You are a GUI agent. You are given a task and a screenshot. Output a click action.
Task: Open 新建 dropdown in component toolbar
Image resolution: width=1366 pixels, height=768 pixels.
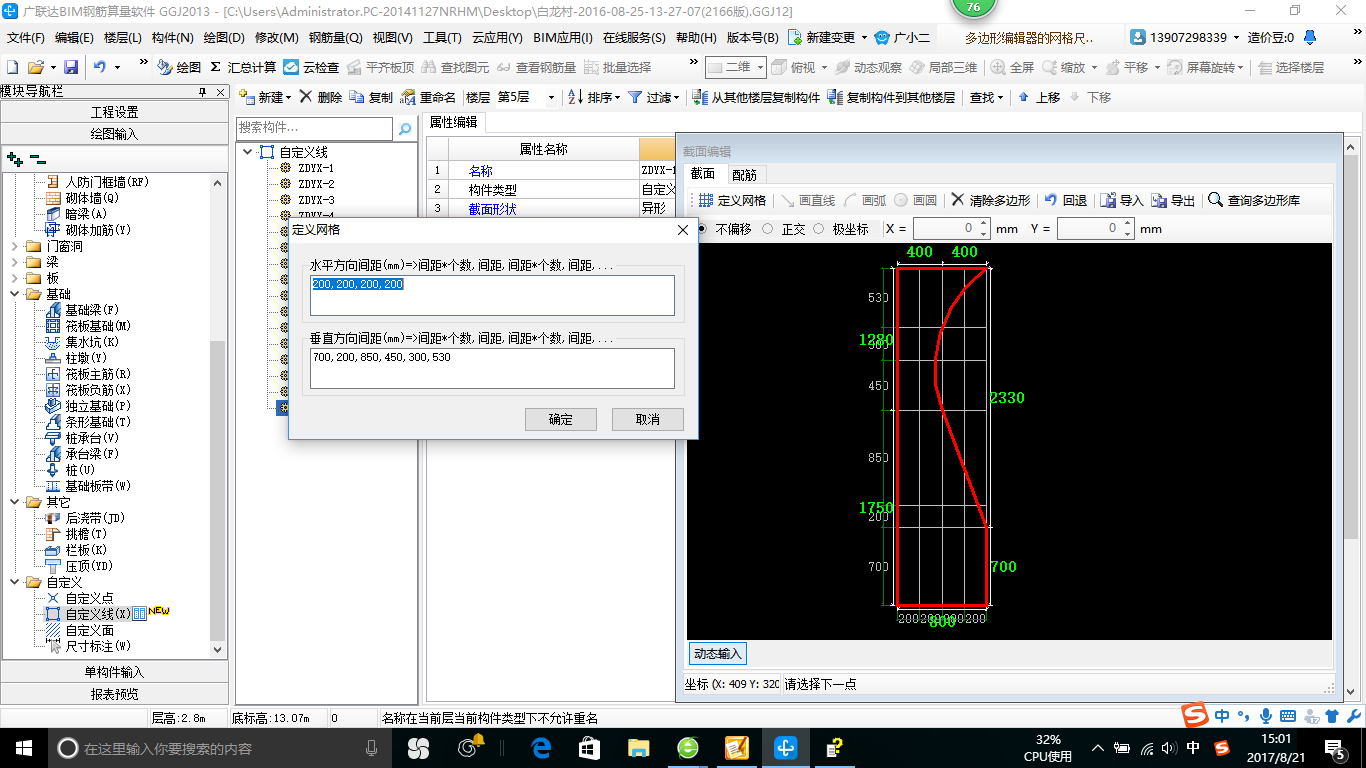point(265,97)
